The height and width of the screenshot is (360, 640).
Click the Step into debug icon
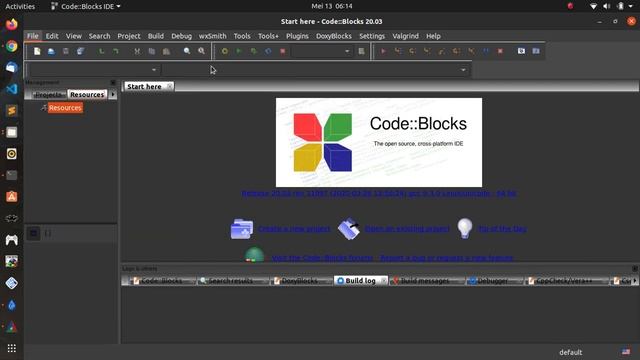(x=427, y=51)
